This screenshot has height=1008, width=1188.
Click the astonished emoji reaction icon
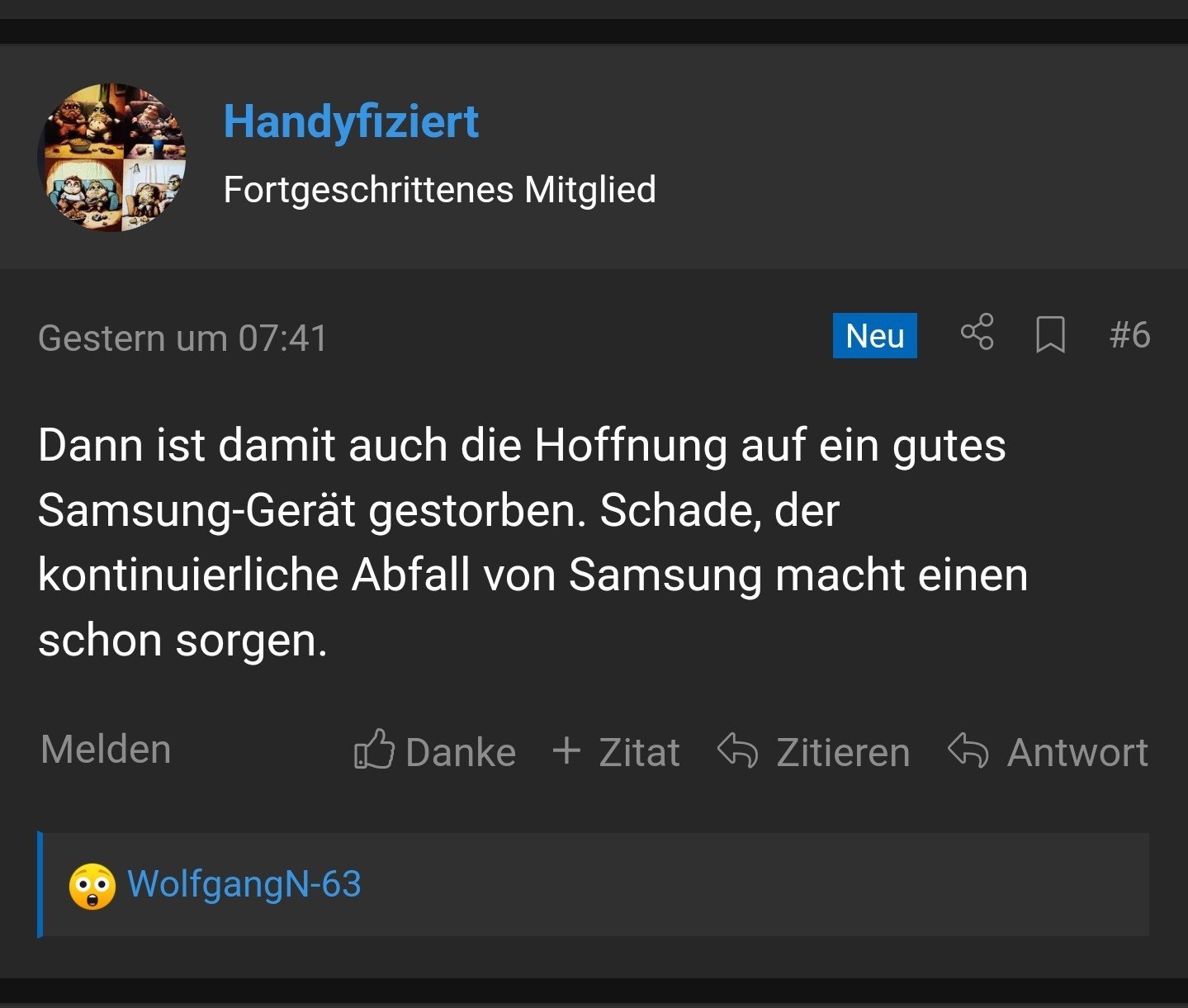pos(92,886)
